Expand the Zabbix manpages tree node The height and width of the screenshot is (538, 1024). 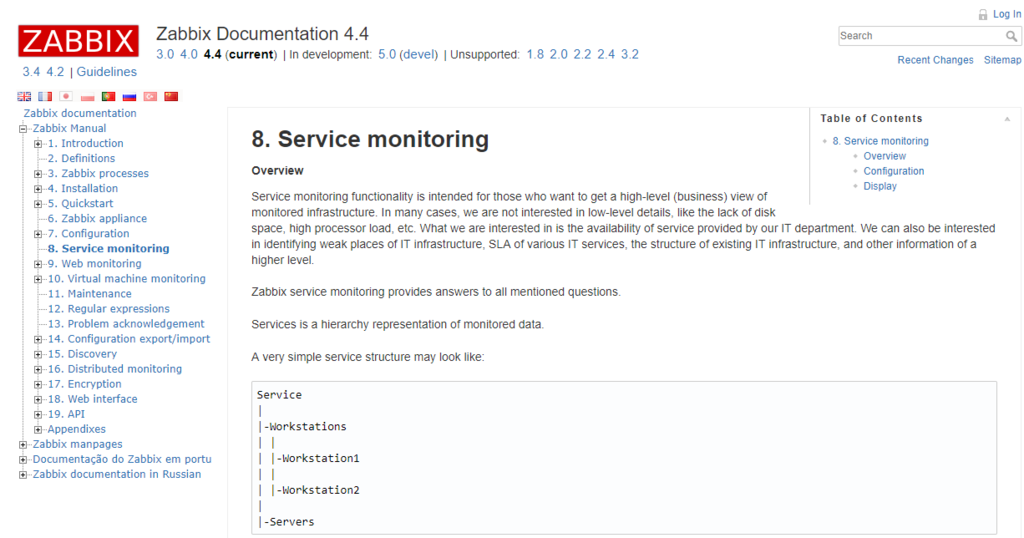pos(23,445)
